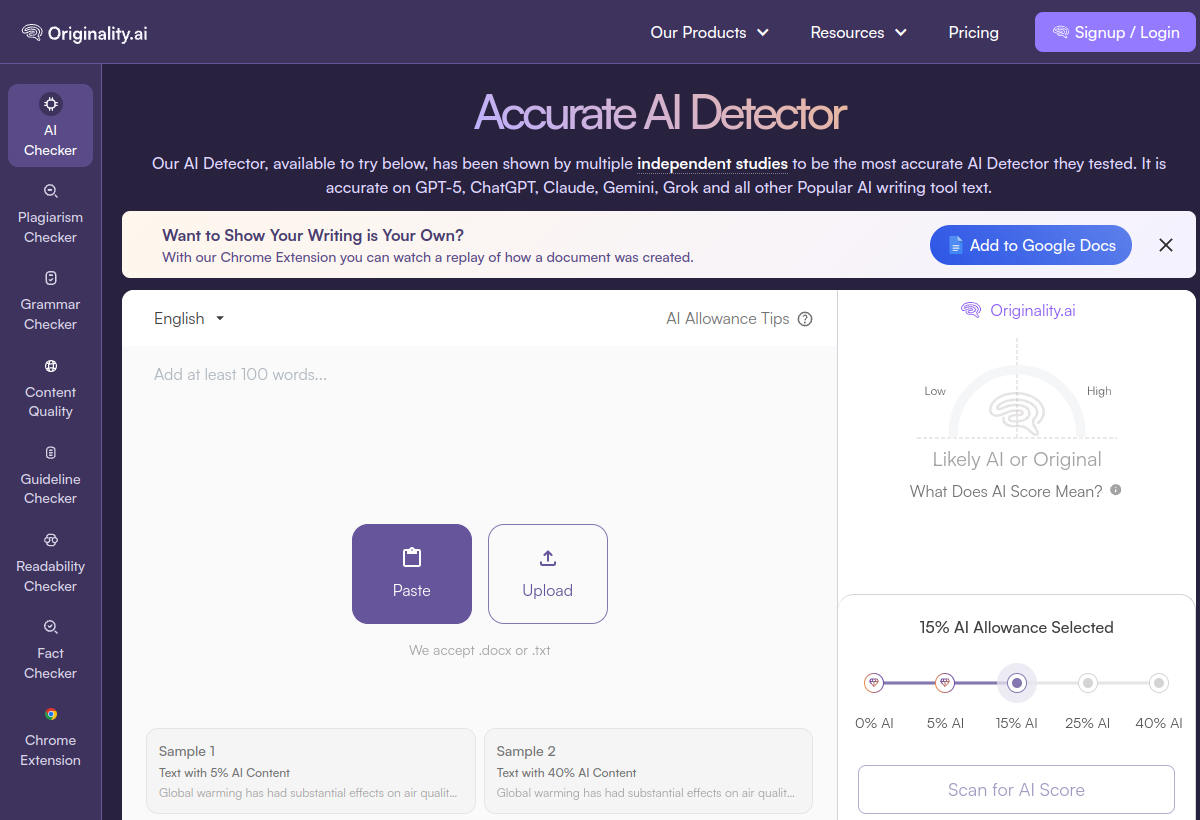Open the Grammar Checker sidebar icon
1200x820 pixels.
point(50,278)
